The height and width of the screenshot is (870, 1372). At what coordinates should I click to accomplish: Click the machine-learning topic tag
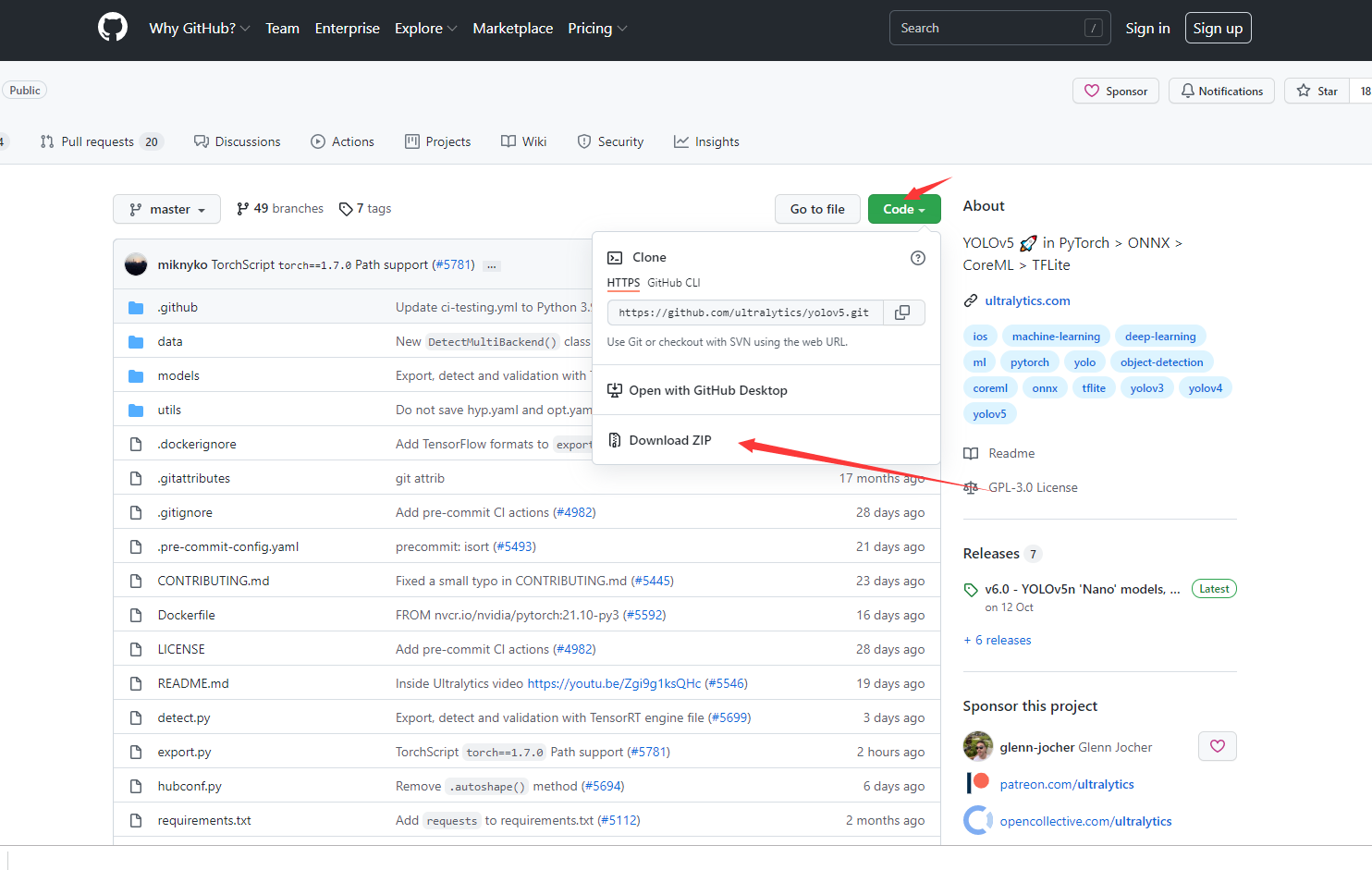(1056, 337)
